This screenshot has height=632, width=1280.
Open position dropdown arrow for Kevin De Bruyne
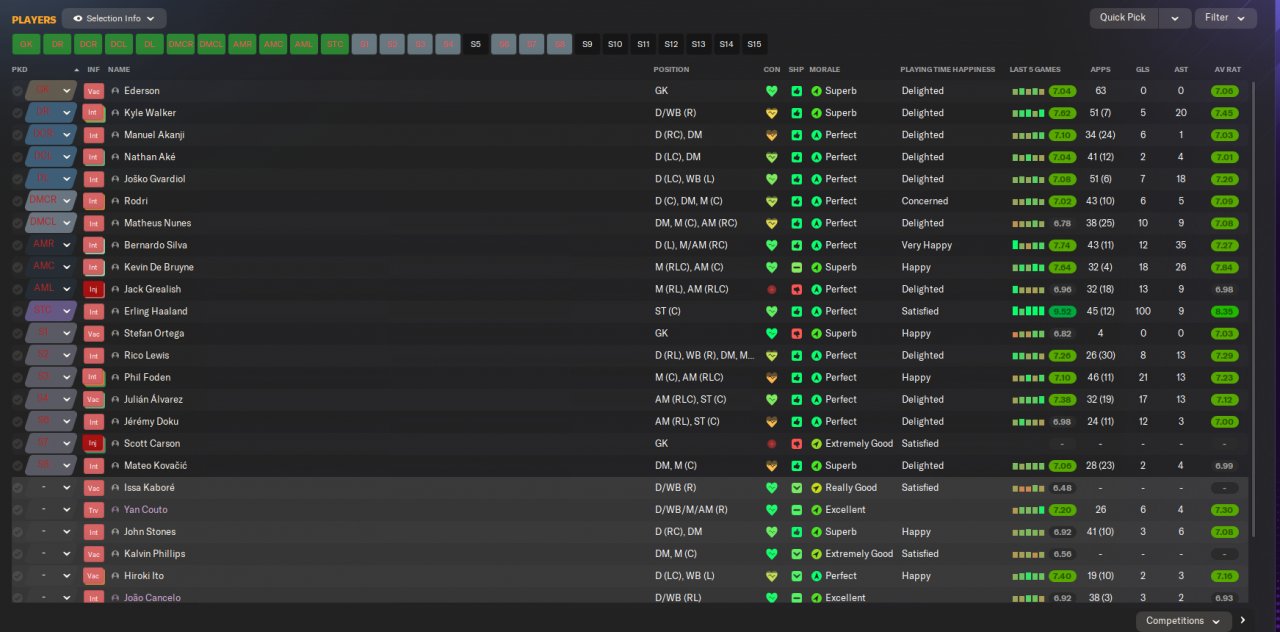[67, 267]
